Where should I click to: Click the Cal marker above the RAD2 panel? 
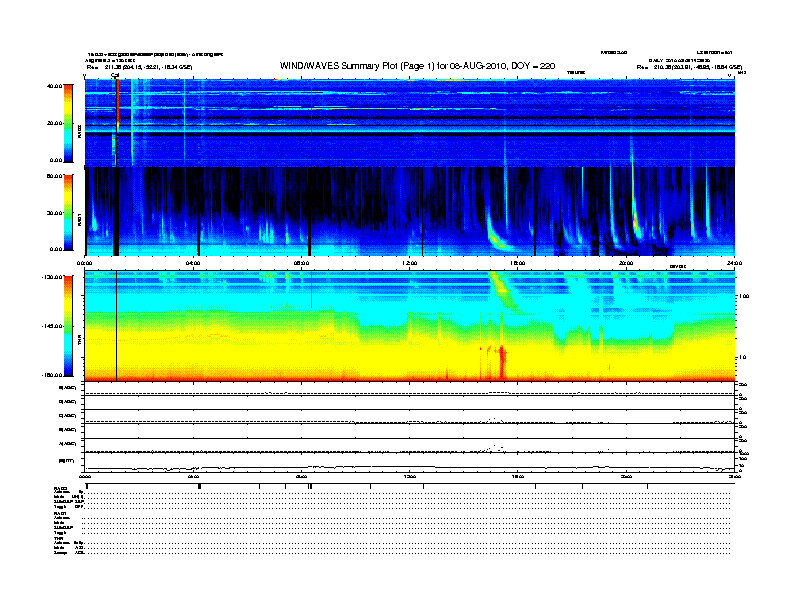115,76
